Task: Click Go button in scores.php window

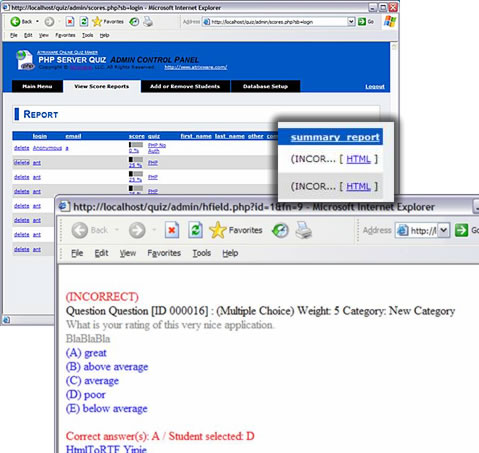Action: point(366,22)
